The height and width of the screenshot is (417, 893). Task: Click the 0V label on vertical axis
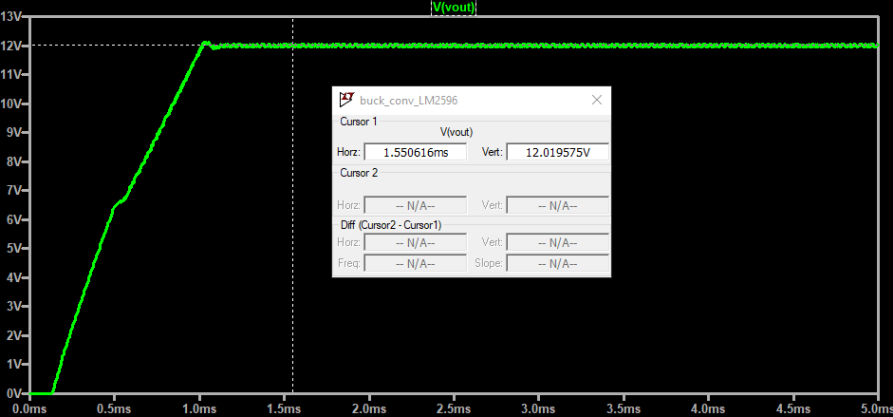[x=14, y=393]
